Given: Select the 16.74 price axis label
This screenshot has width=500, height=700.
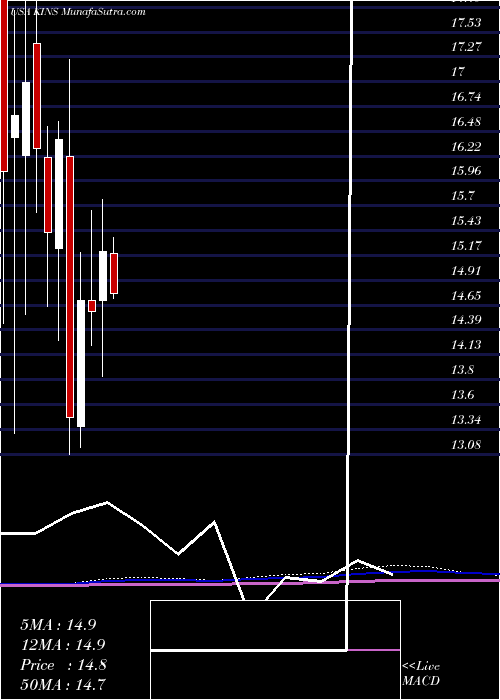Looking at the screenshot, I should coord(466,96).
